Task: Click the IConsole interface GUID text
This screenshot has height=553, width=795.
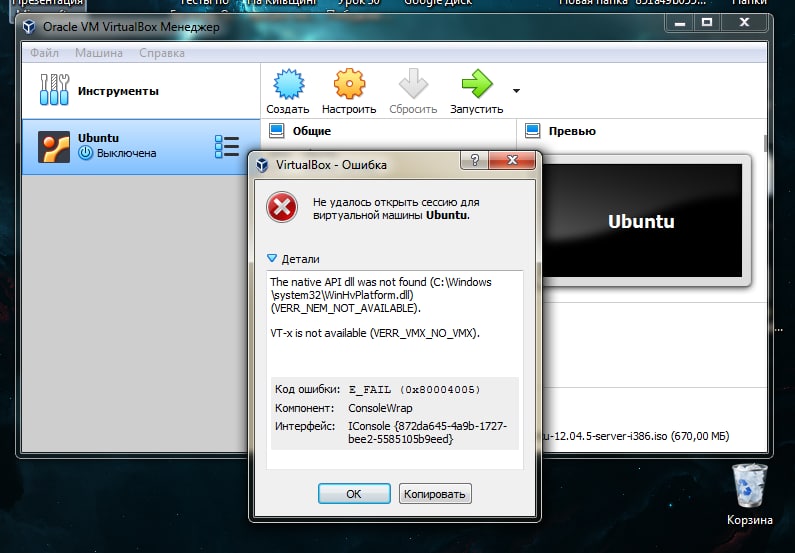Action: tap(427, 432)
